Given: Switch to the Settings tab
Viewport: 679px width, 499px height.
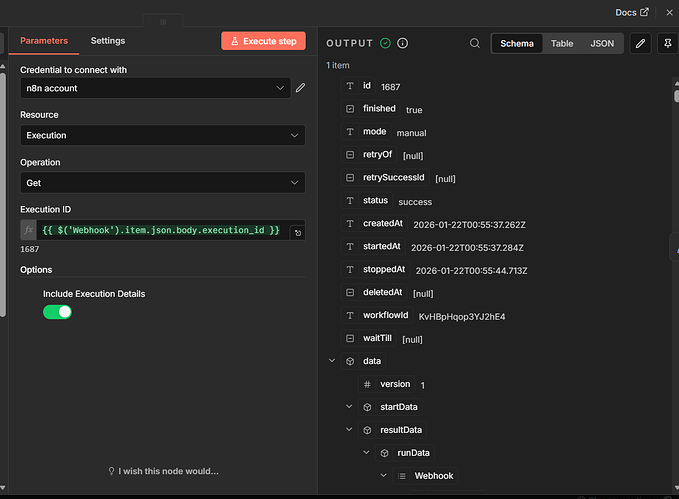Looking at the screenshot, I should (108, 41).
